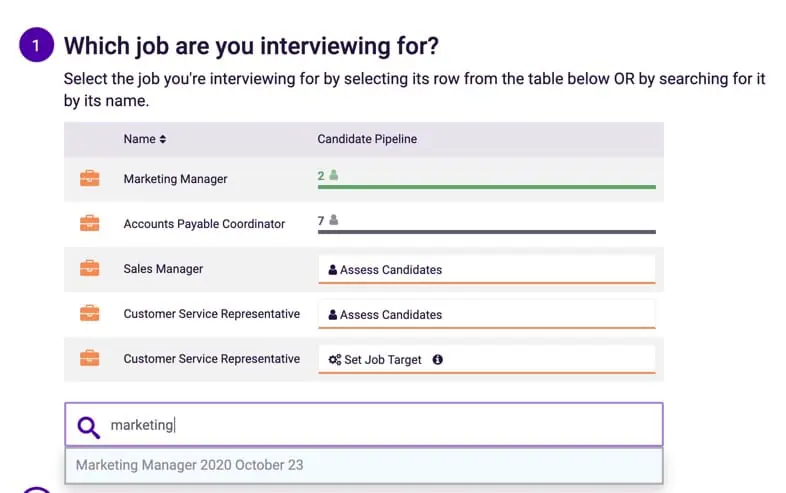Image resolution: width=786 pixels, height=493 pixels.
Task: Click the briefcase icon beside Accounts Payable Coordinator
Action: pos(89,224)
